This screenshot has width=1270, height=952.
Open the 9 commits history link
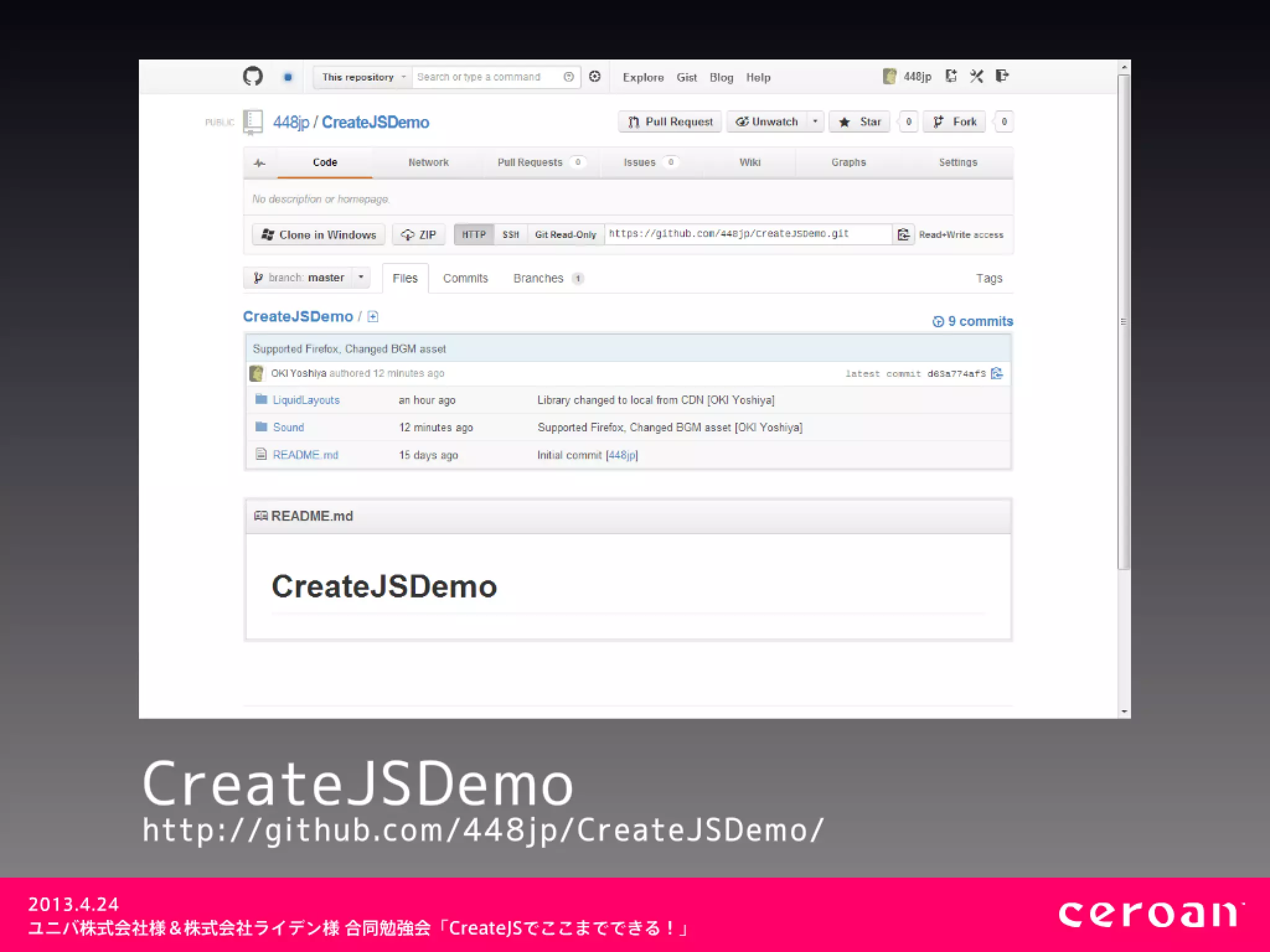(972, 321)
